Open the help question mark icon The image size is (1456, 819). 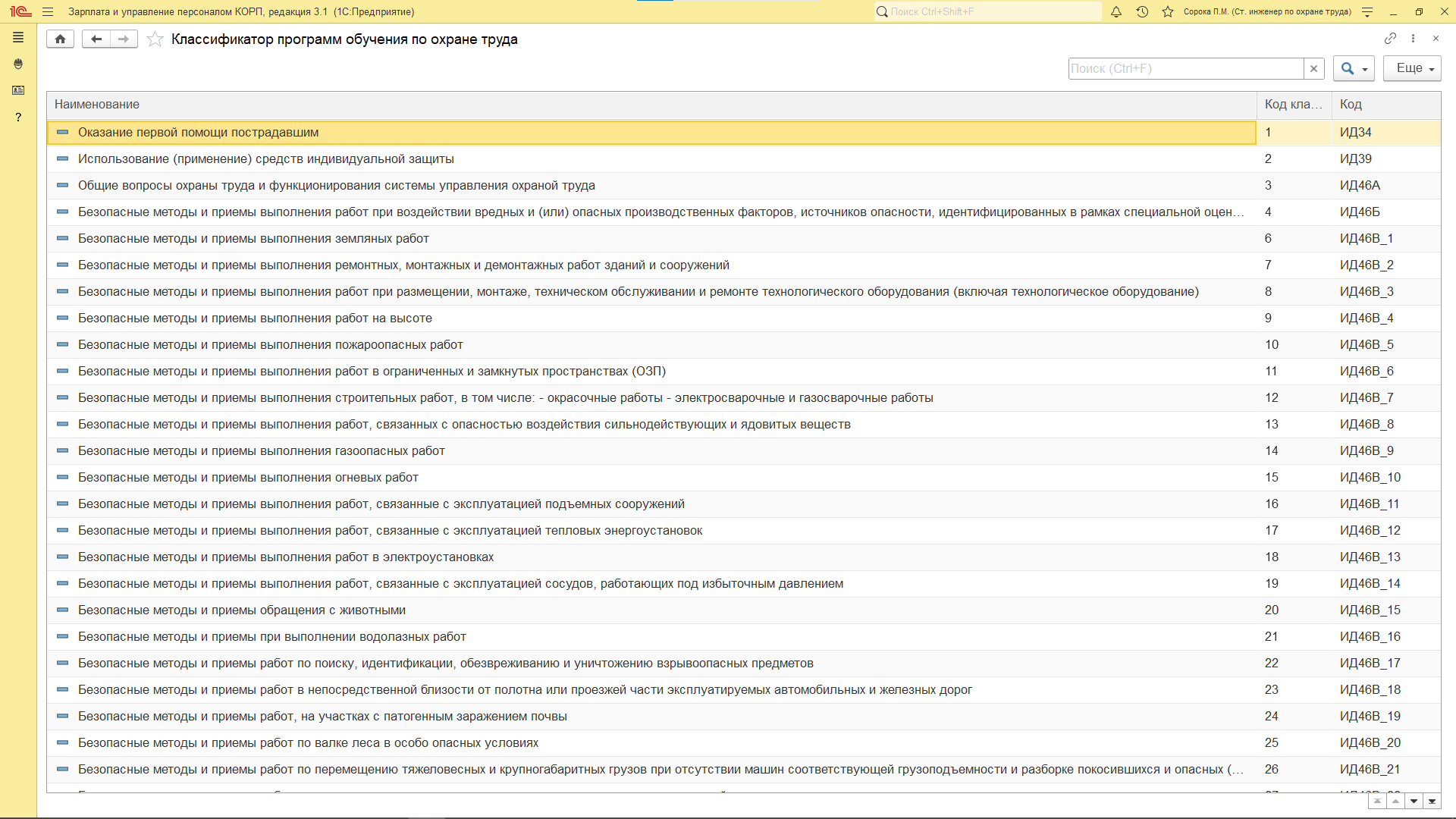point(18,117)
